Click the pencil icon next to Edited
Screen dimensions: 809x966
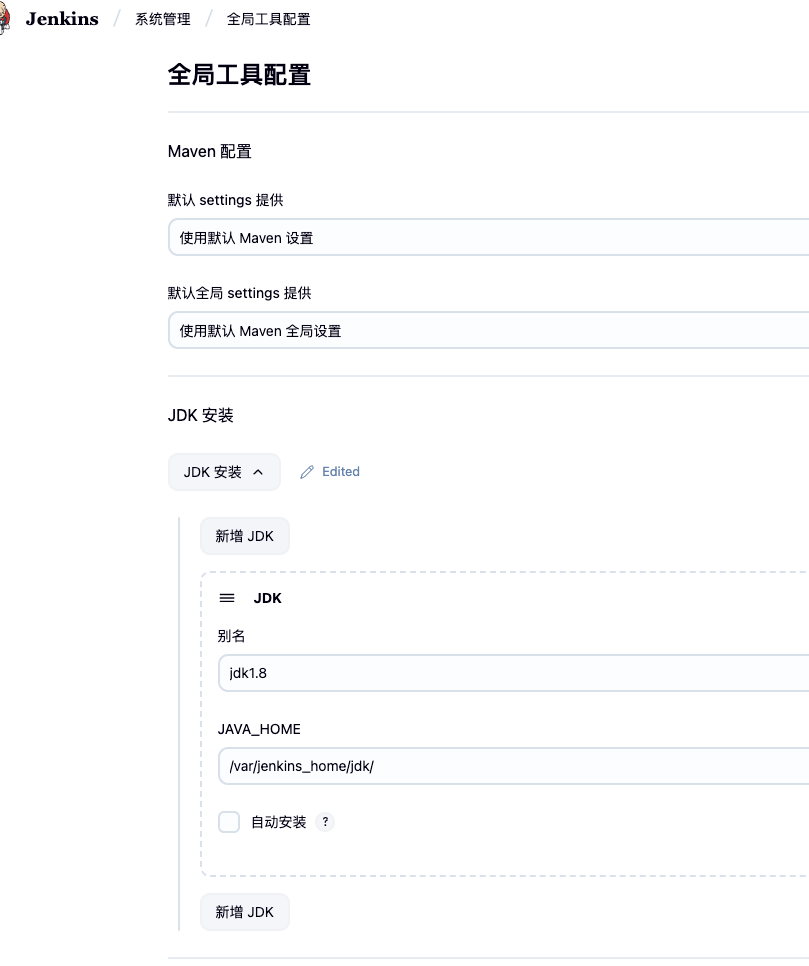click(x=307, y=472)
